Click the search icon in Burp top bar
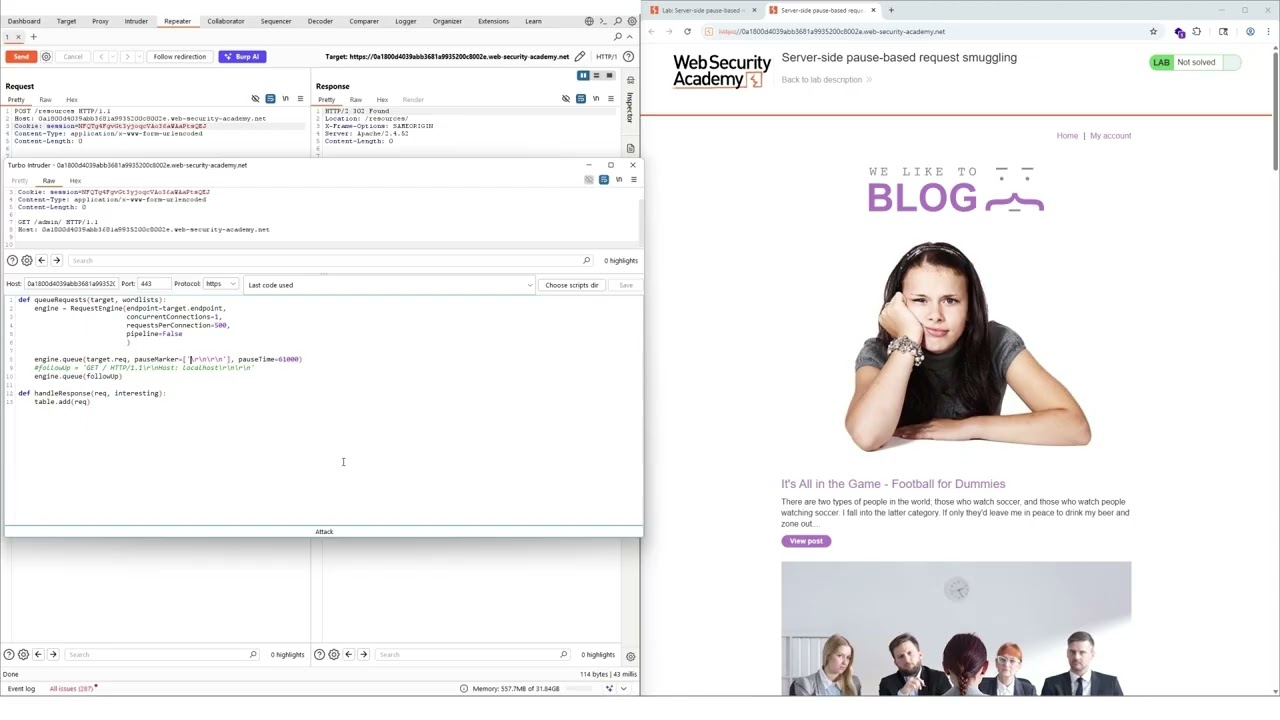Image resolution: width=1280 pixels, height=720 pixels. tap(618, 21)
